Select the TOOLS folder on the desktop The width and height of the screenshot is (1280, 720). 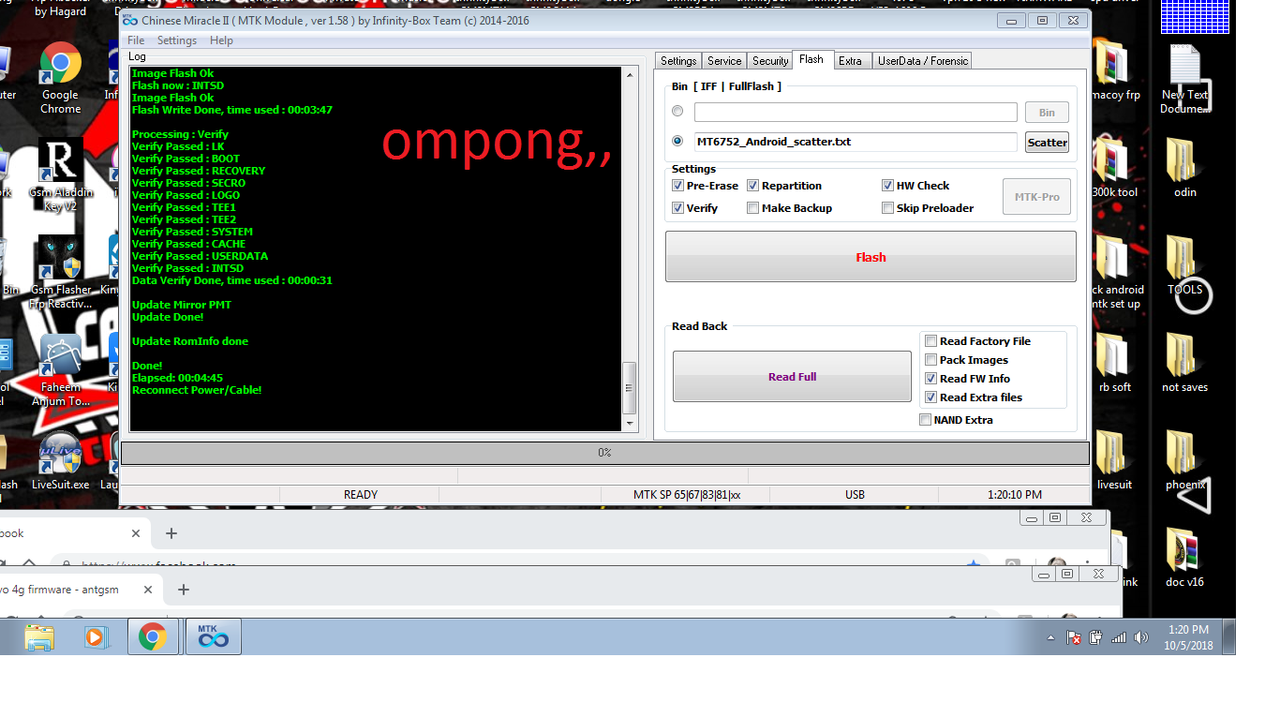[x=1185, y=265]
